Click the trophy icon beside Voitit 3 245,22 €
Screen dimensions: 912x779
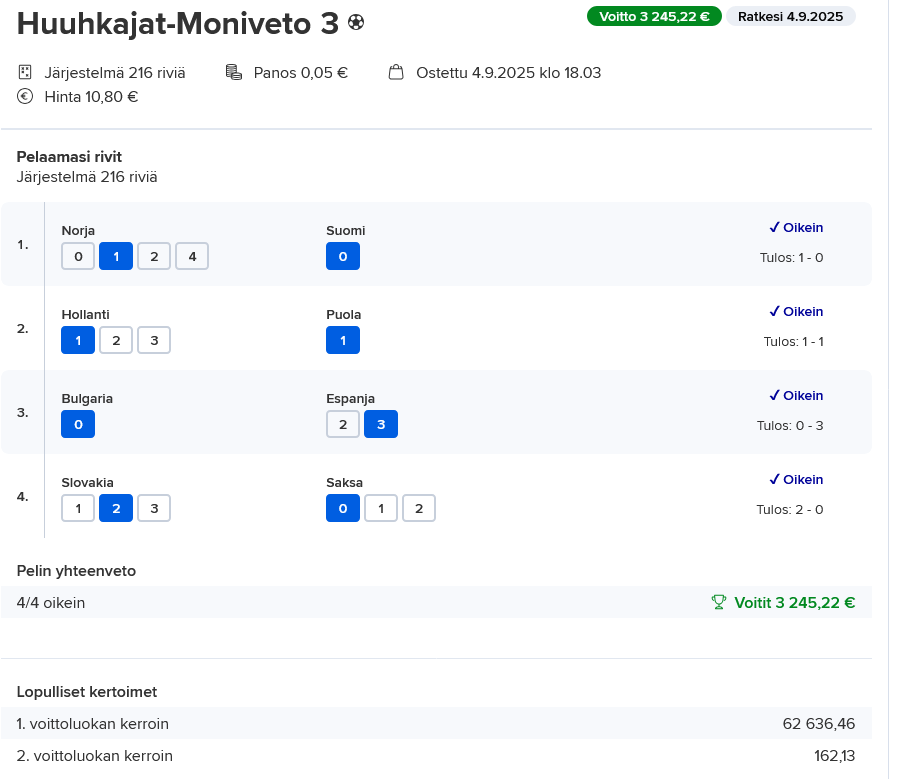click(x=718, y=602)
